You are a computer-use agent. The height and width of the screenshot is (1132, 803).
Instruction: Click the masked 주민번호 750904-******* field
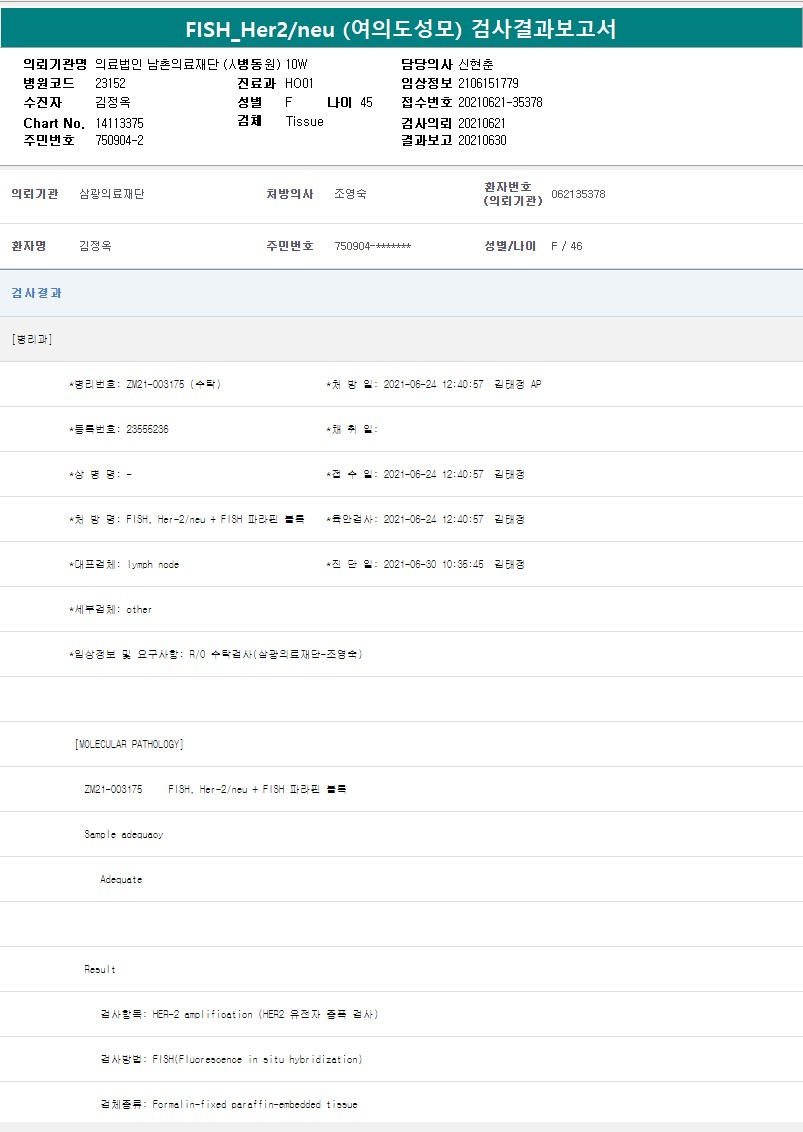click(x=372, y=246)
